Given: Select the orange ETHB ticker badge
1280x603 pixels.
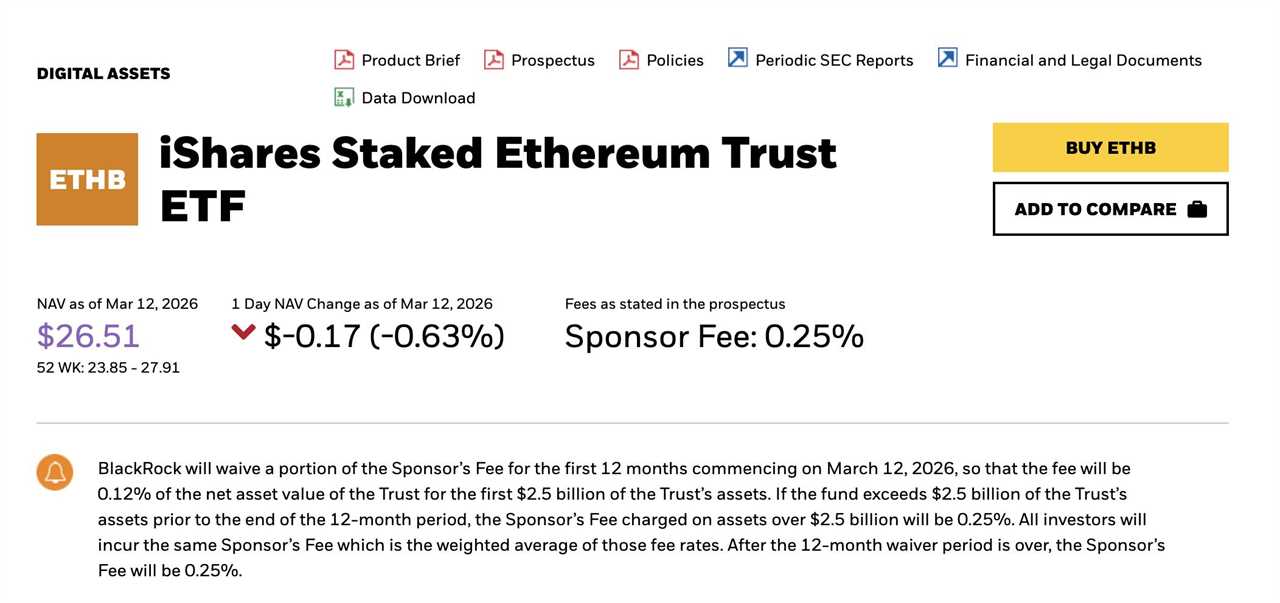Looking at the screenshot, I should 87,179.
